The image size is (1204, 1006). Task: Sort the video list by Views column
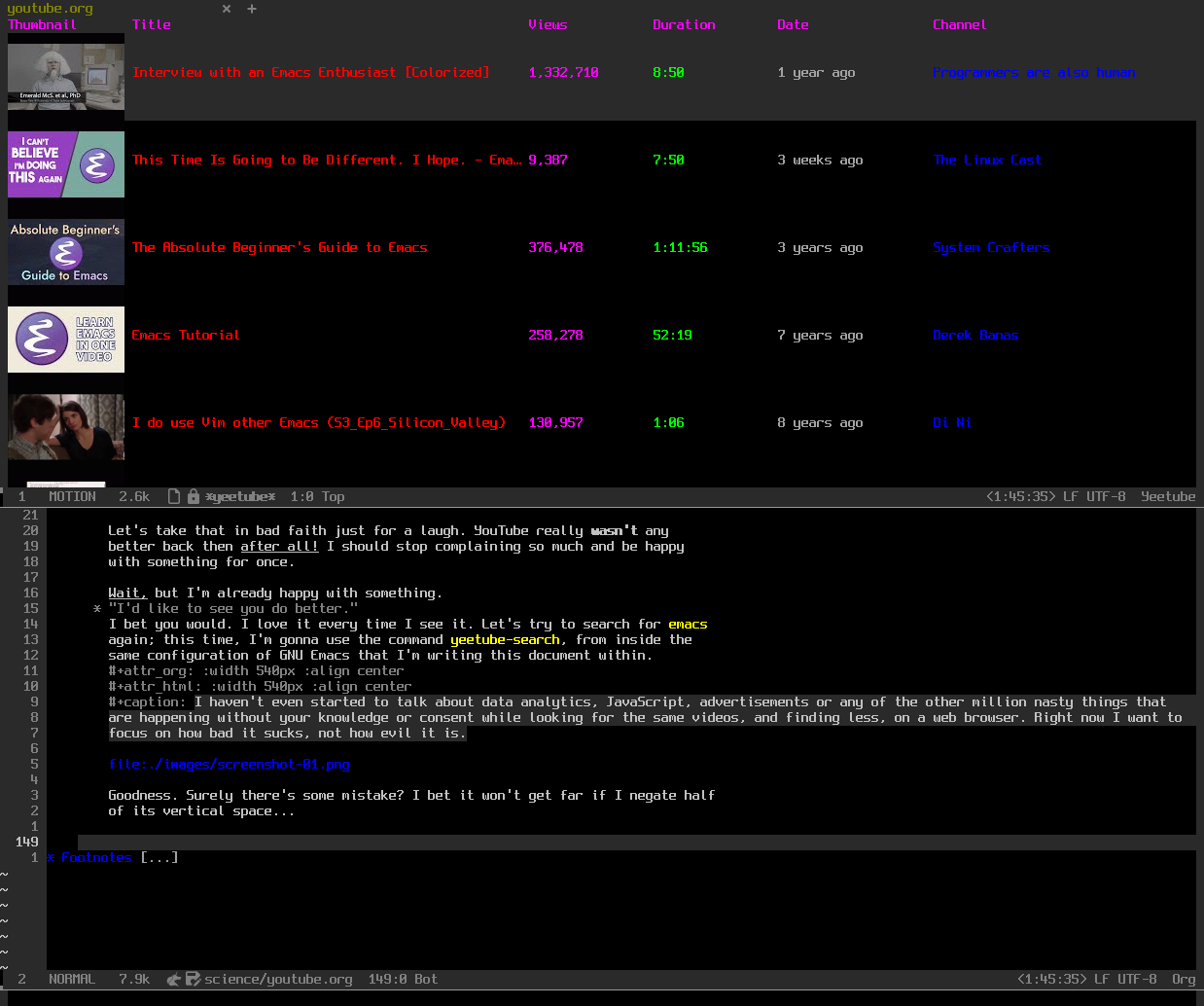coord(548,24)
